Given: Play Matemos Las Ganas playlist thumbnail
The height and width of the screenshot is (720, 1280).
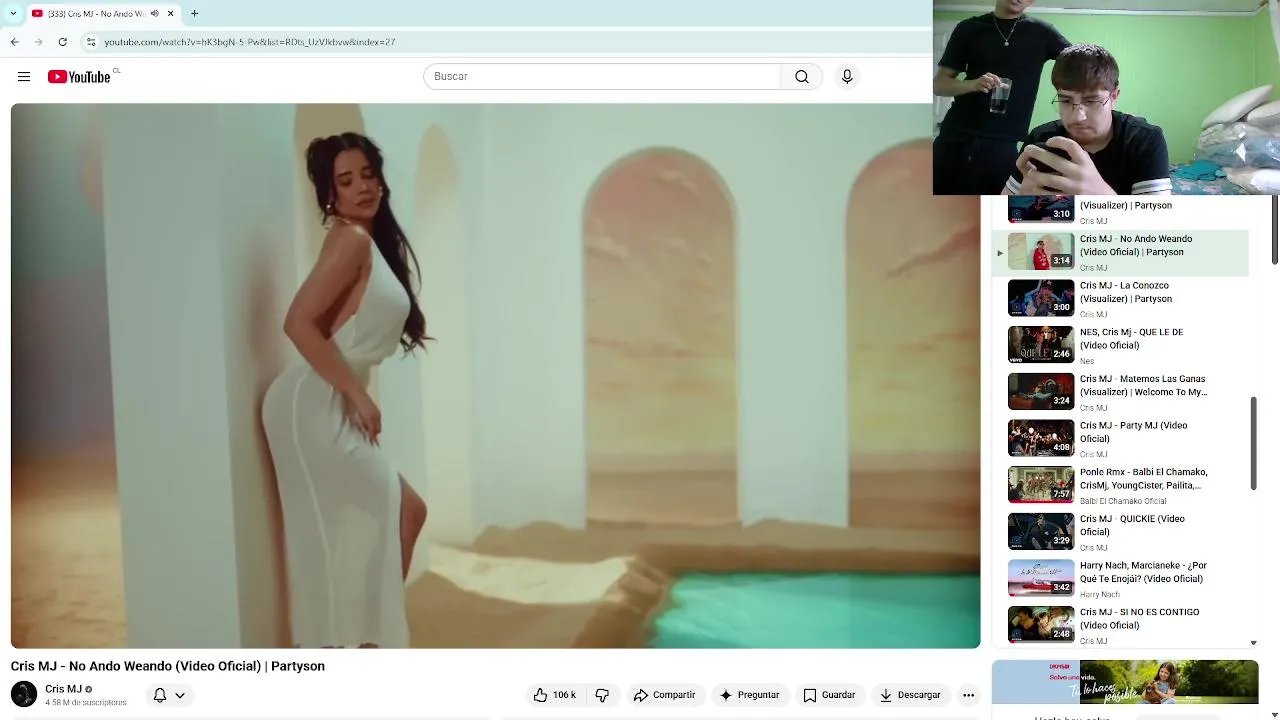Looking at the screenshot, I should pos(1041,392).
